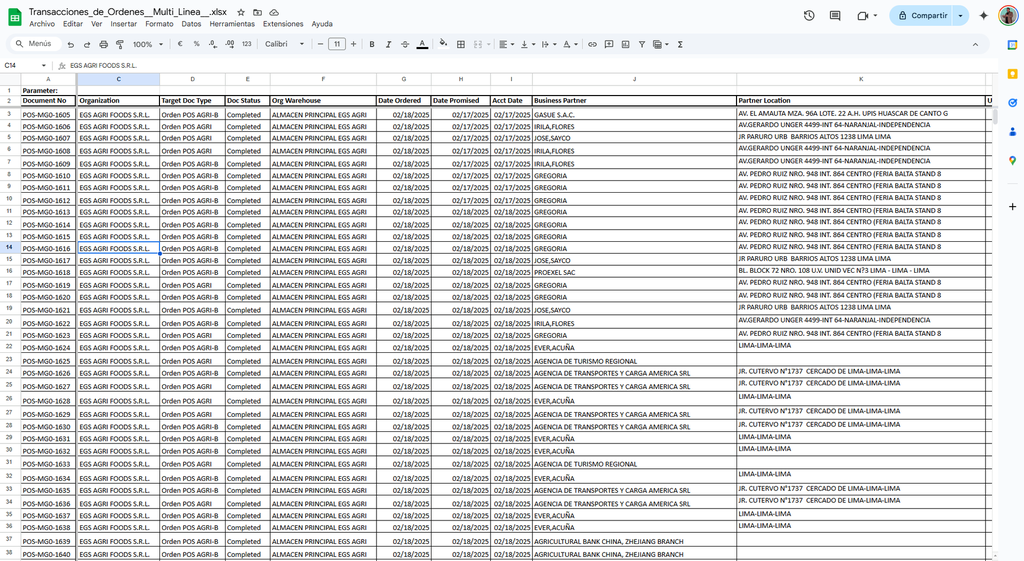Go to Sheets home via green logo
This screenshot has width=1024, height=561.
(14, 17)
